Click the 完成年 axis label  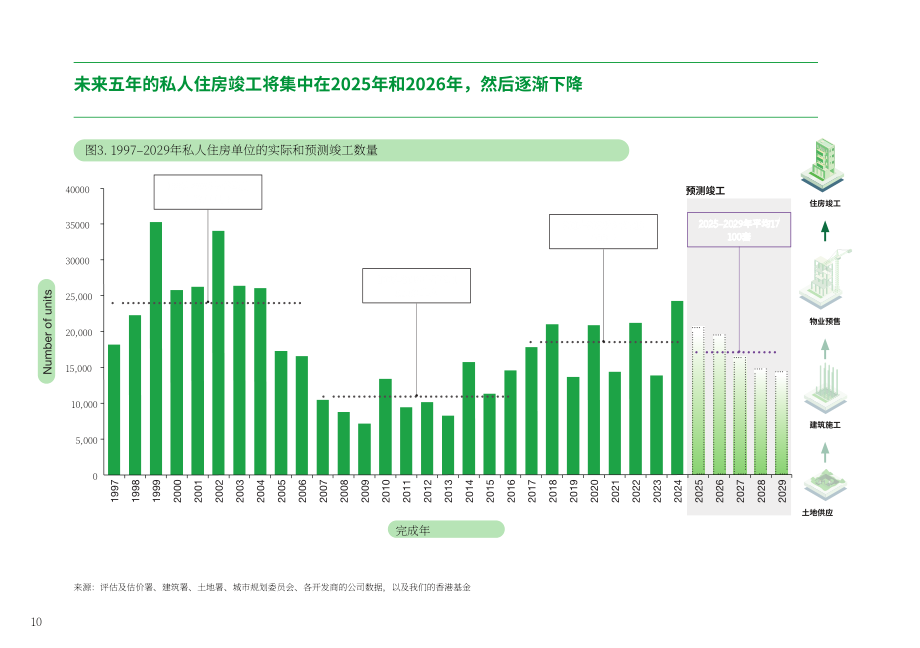(x=446, y=529)
